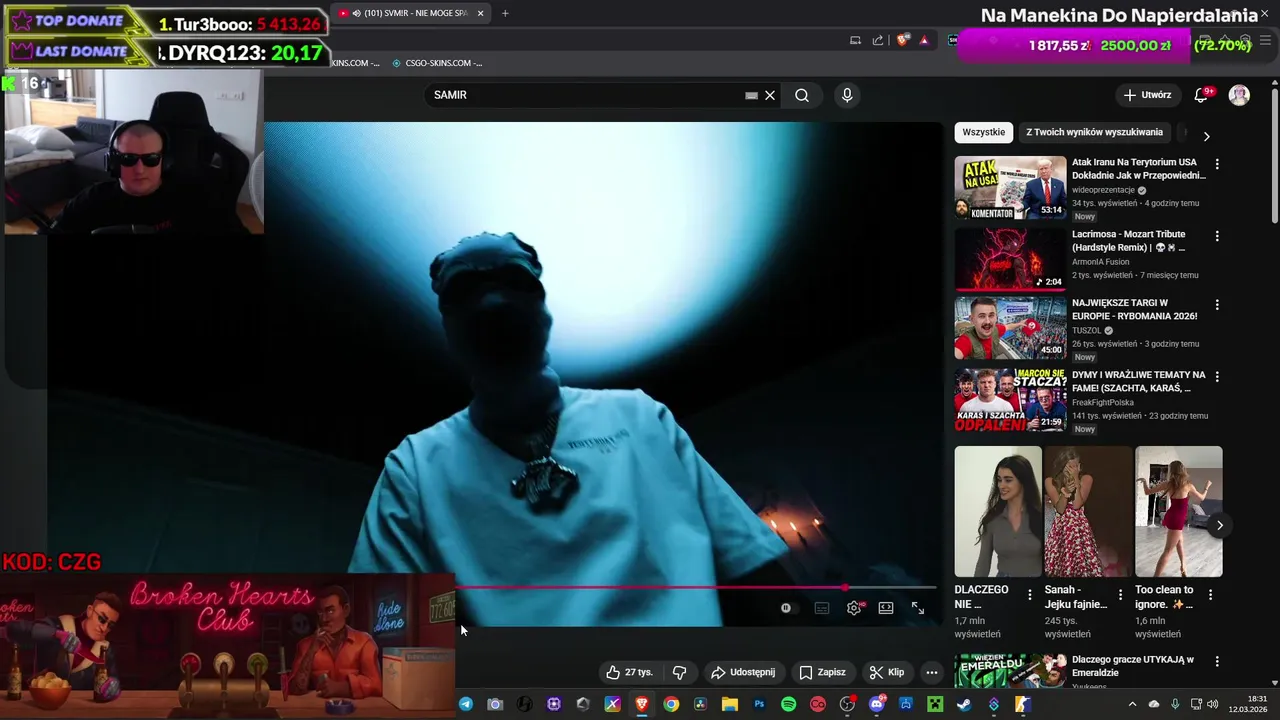
Task: Toggle subtitles in the video player
Action: (x=822, y=608)
